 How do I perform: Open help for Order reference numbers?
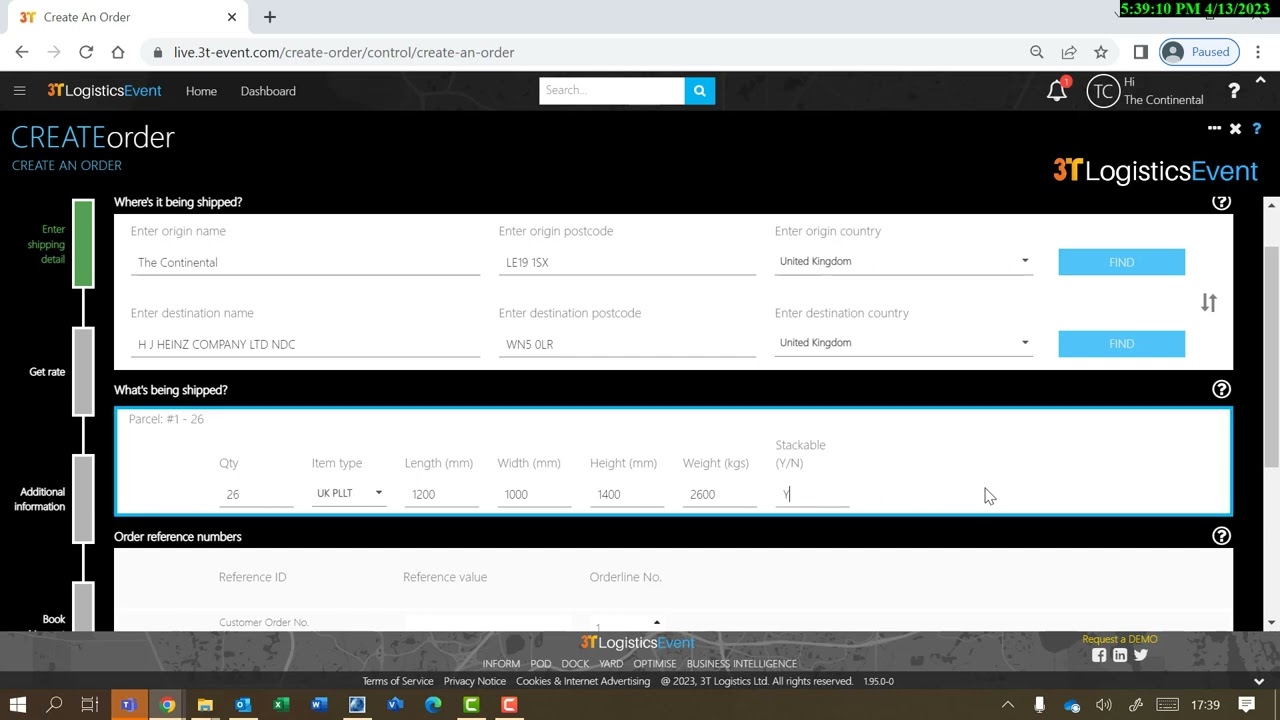point(1221,536)
